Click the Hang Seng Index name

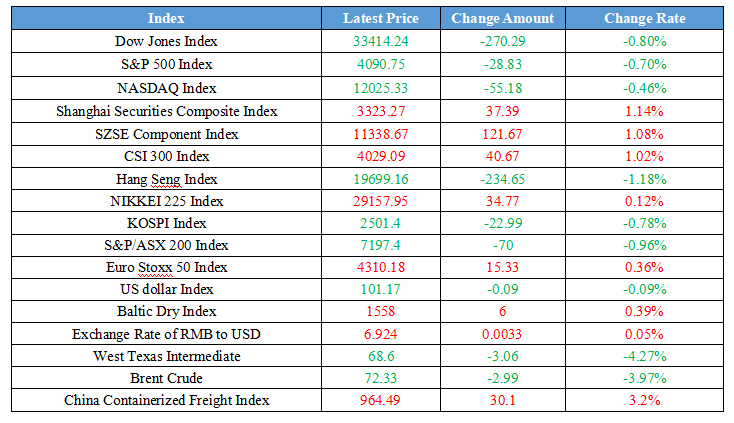coord(166,179)
